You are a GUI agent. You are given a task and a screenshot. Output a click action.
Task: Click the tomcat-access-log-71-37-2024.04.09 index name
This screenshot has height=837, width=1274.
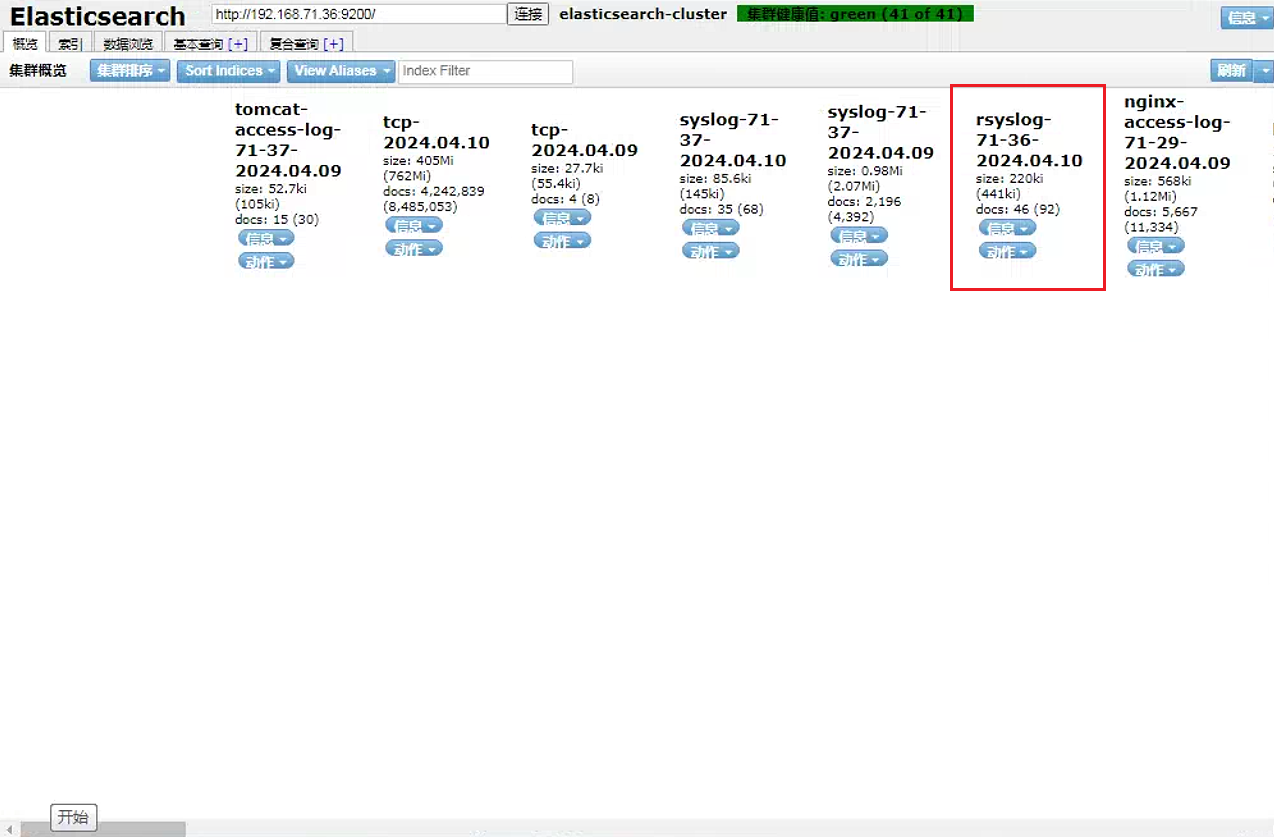[288, 140]
